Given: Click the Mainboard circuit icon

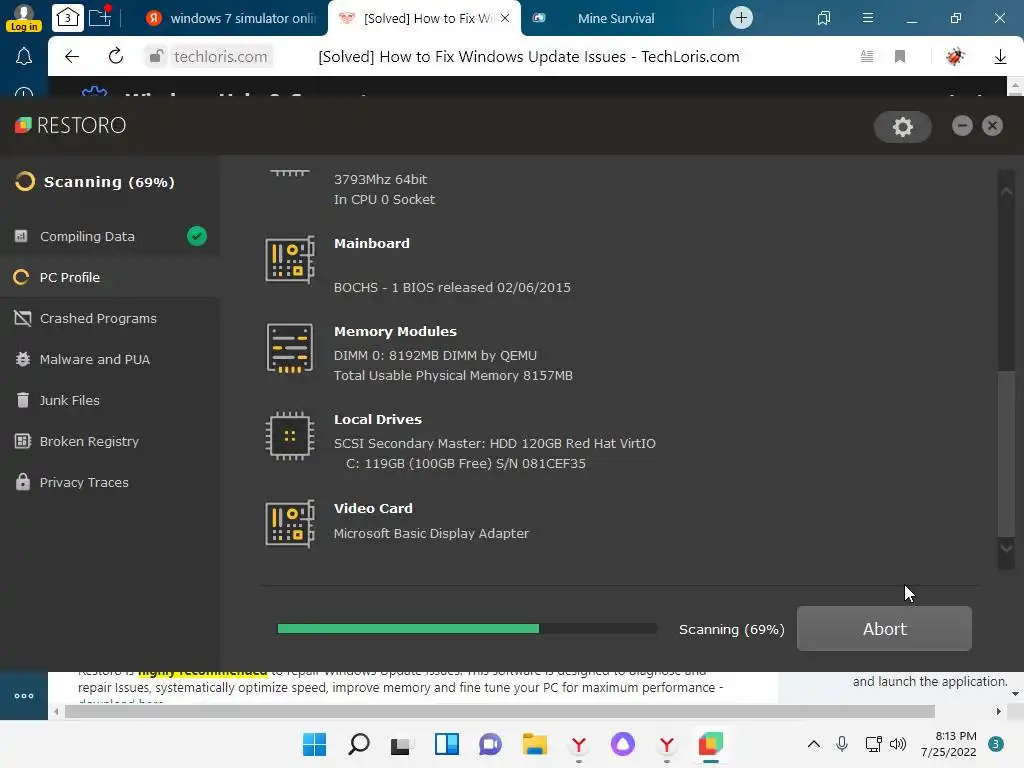Looking at the screenshot, I should (290, 260).
